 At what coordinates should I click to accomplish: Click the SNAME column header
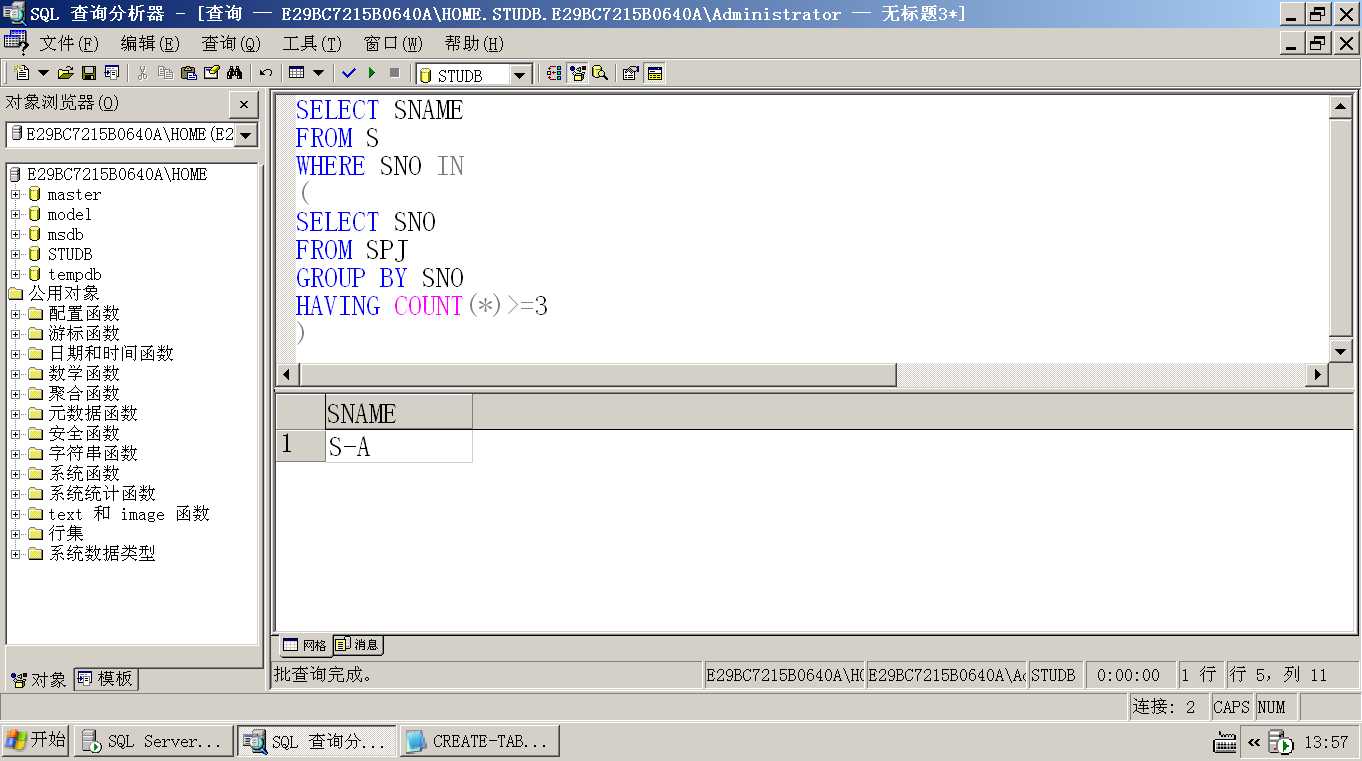pyautogui.click(x=399, y=413)
